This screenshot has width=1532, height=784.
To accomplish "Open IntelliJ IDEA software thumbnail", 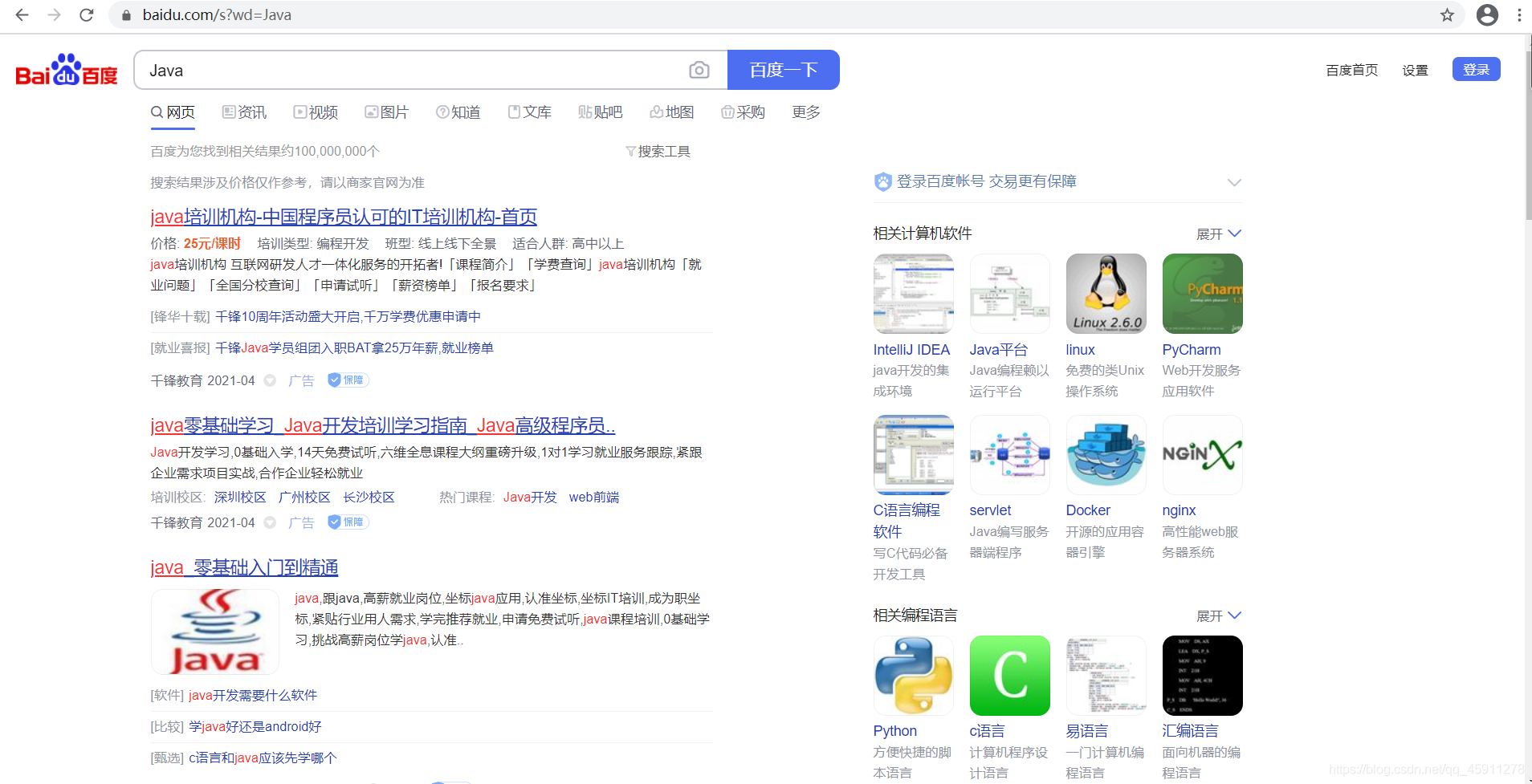I will 914,294.
